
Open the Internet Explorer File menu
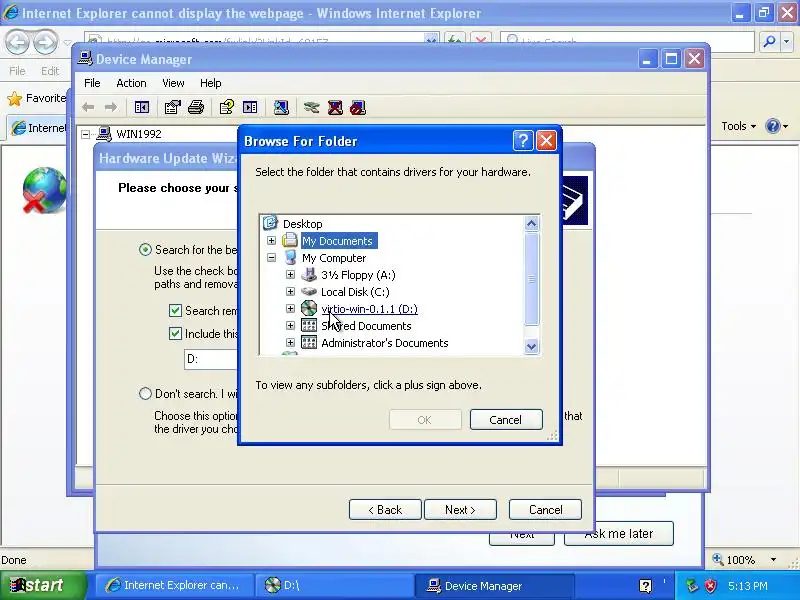pyautogui.click(x=17, y=71)
